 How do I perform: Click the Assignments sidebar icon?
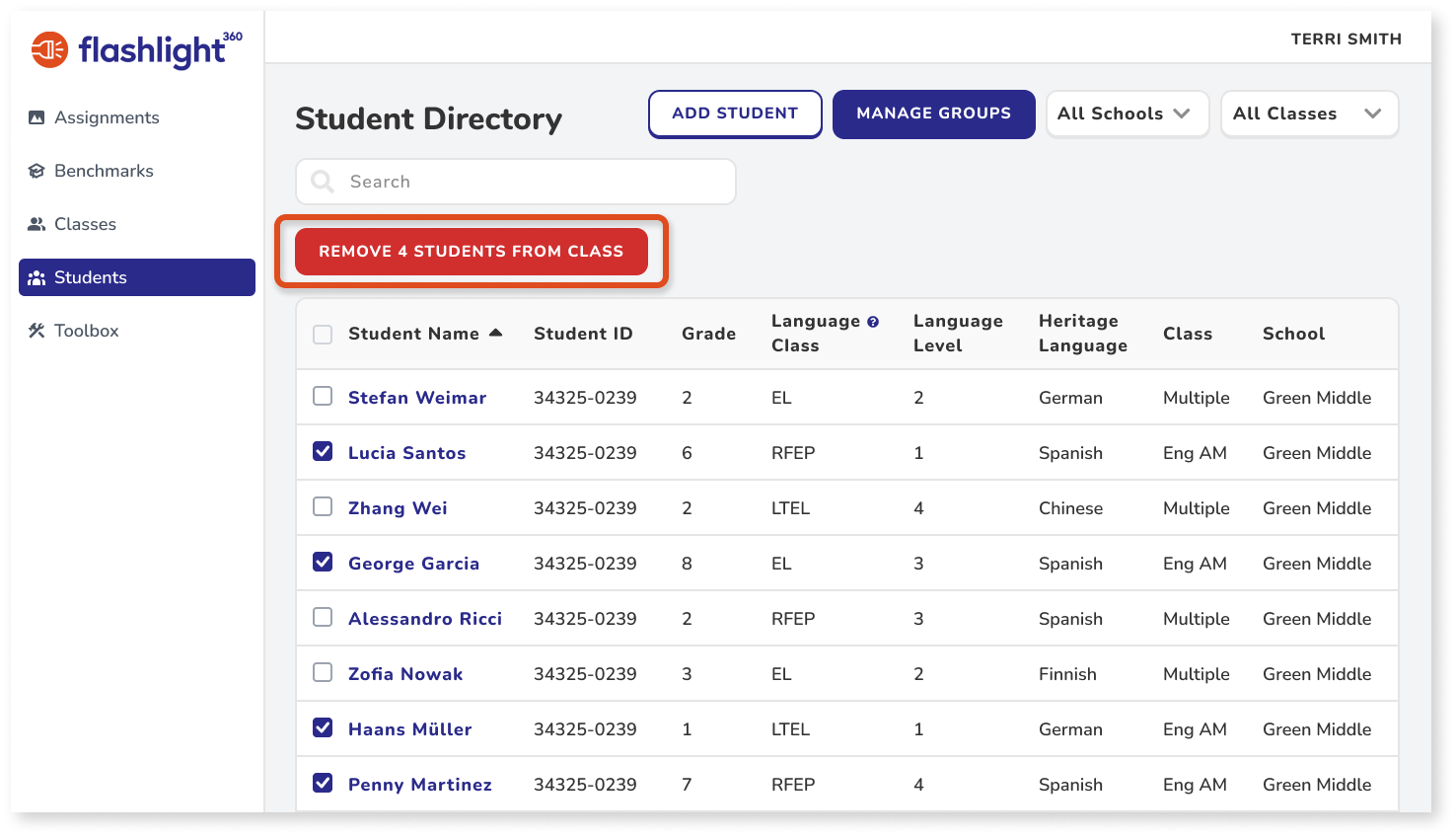click(x=36, y=117)
